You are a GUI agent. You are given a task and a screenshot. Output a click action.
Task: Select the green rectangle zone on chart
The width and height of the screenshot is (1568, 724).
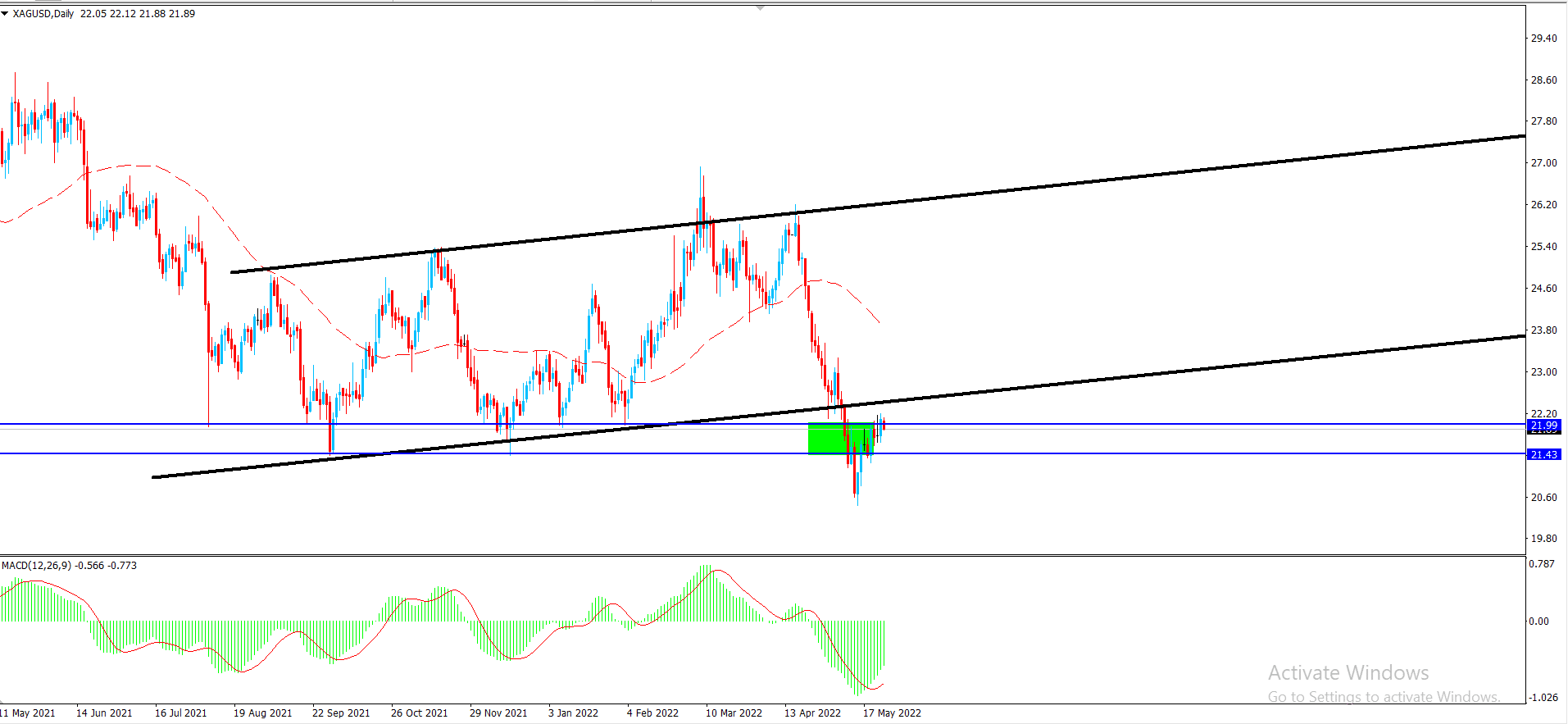[x=828, y=439]
